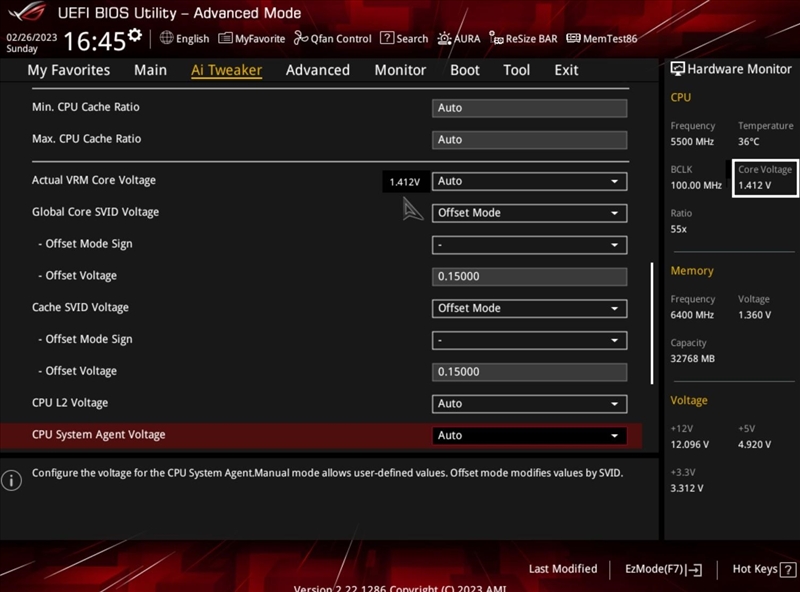Screen dimensions: 800x592
Task: Launch MemTest86 icon
Action: pyautogui.click(x=573, y=38)
